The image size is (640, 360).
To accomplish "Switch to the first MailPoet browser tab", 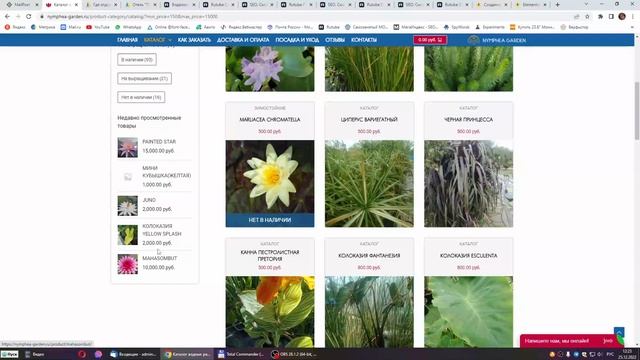I will (x=22, y=4).
